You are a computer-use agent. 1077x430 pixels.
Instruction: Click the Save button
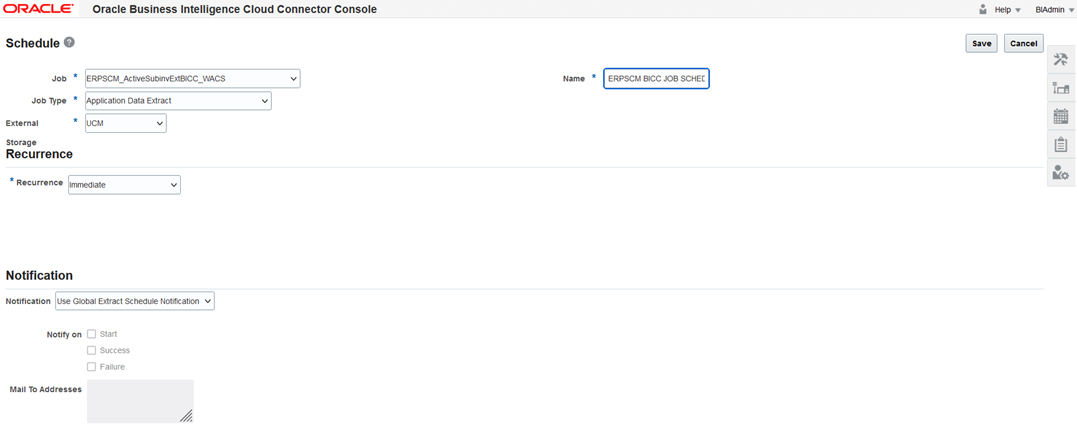click(982, 43)
